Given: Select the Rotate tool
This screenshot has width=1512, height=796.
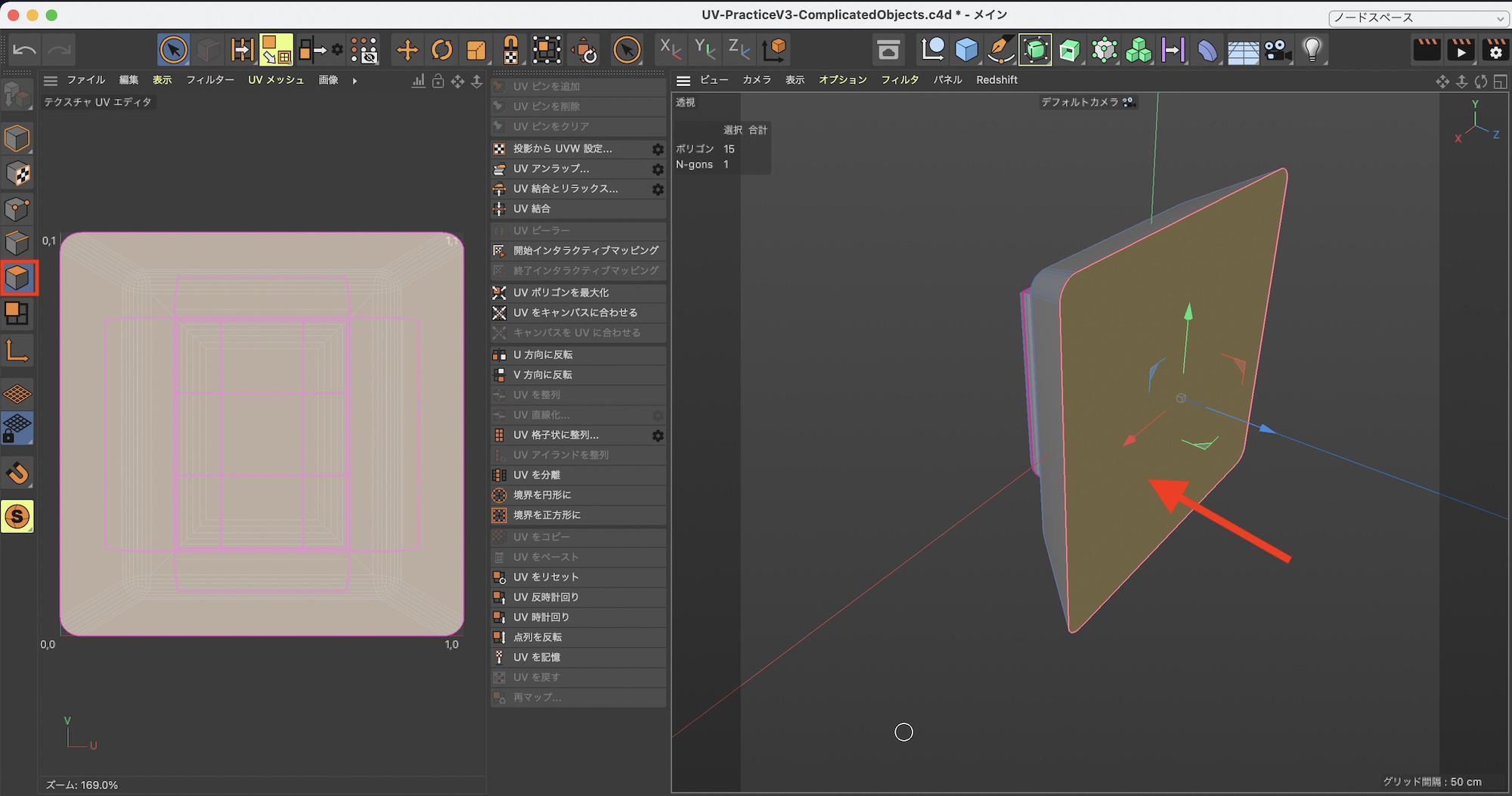Looking at the screenshot, I should click(x=442, y=51).
